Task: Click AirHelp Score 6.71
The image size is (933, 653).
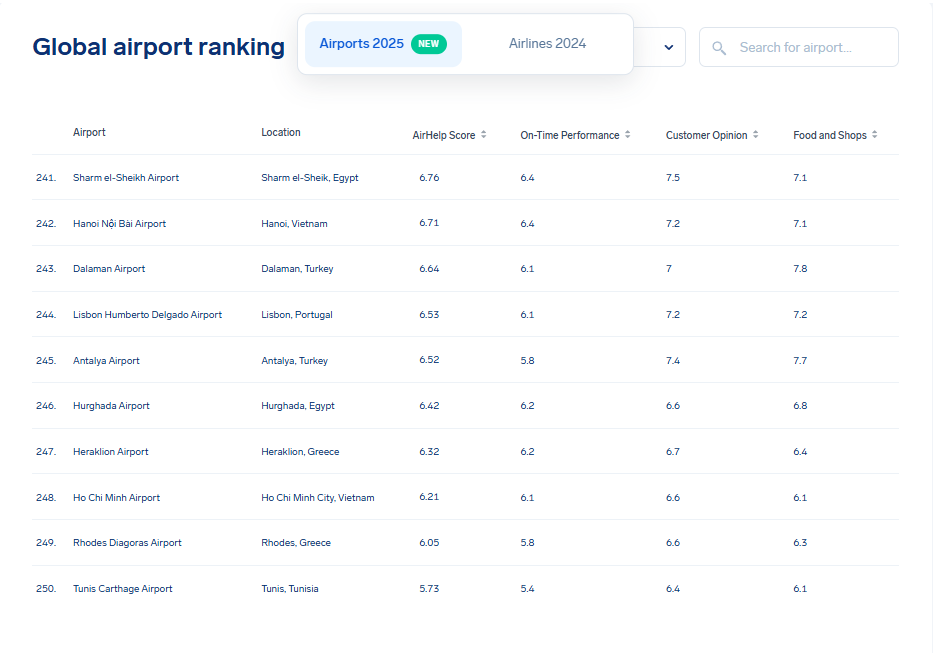Action: (429, 223)
